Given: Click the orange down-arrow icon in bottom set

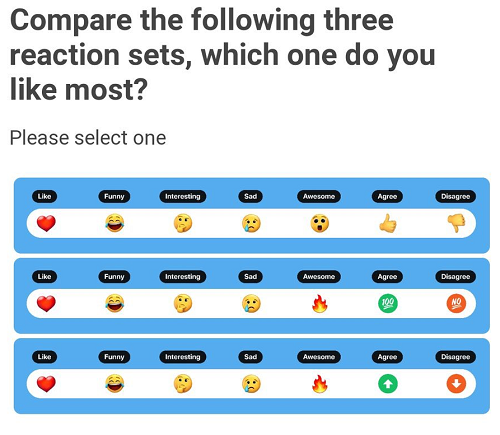Looking at the screenshot, I should coord(456,384).
